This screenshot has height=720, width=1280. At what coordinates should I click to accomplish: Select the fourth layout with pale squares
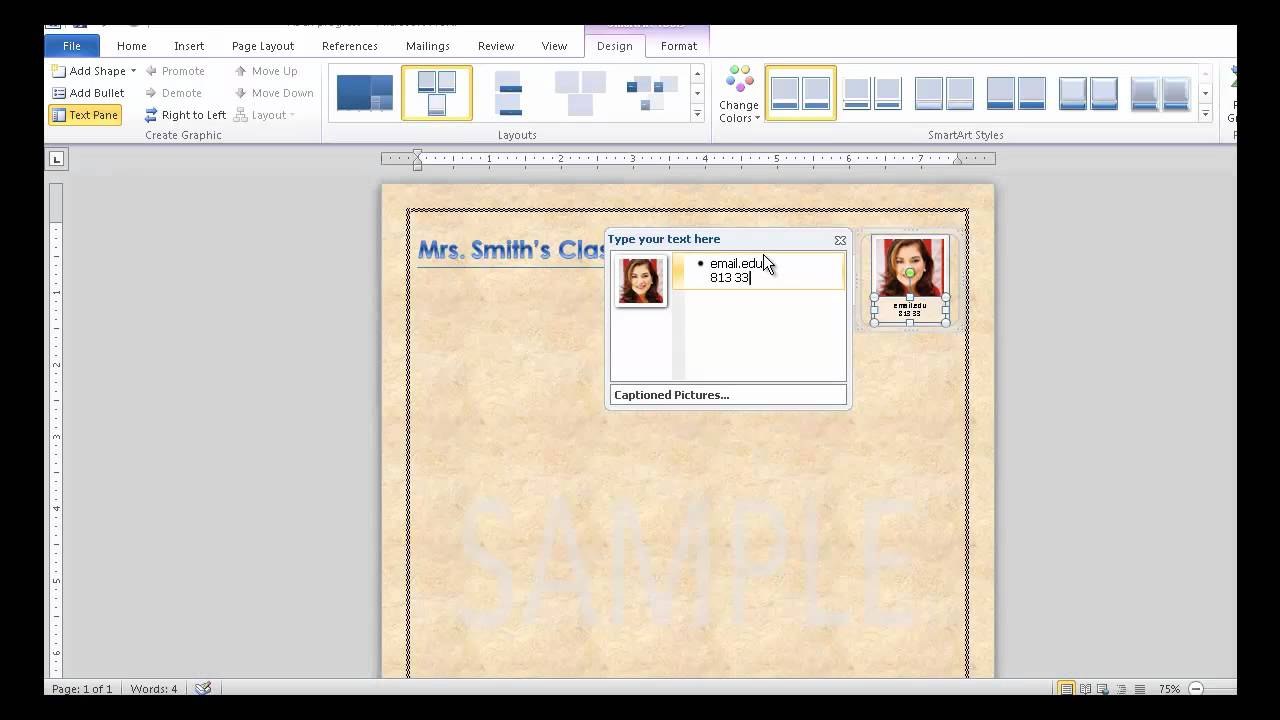[581, 93]
